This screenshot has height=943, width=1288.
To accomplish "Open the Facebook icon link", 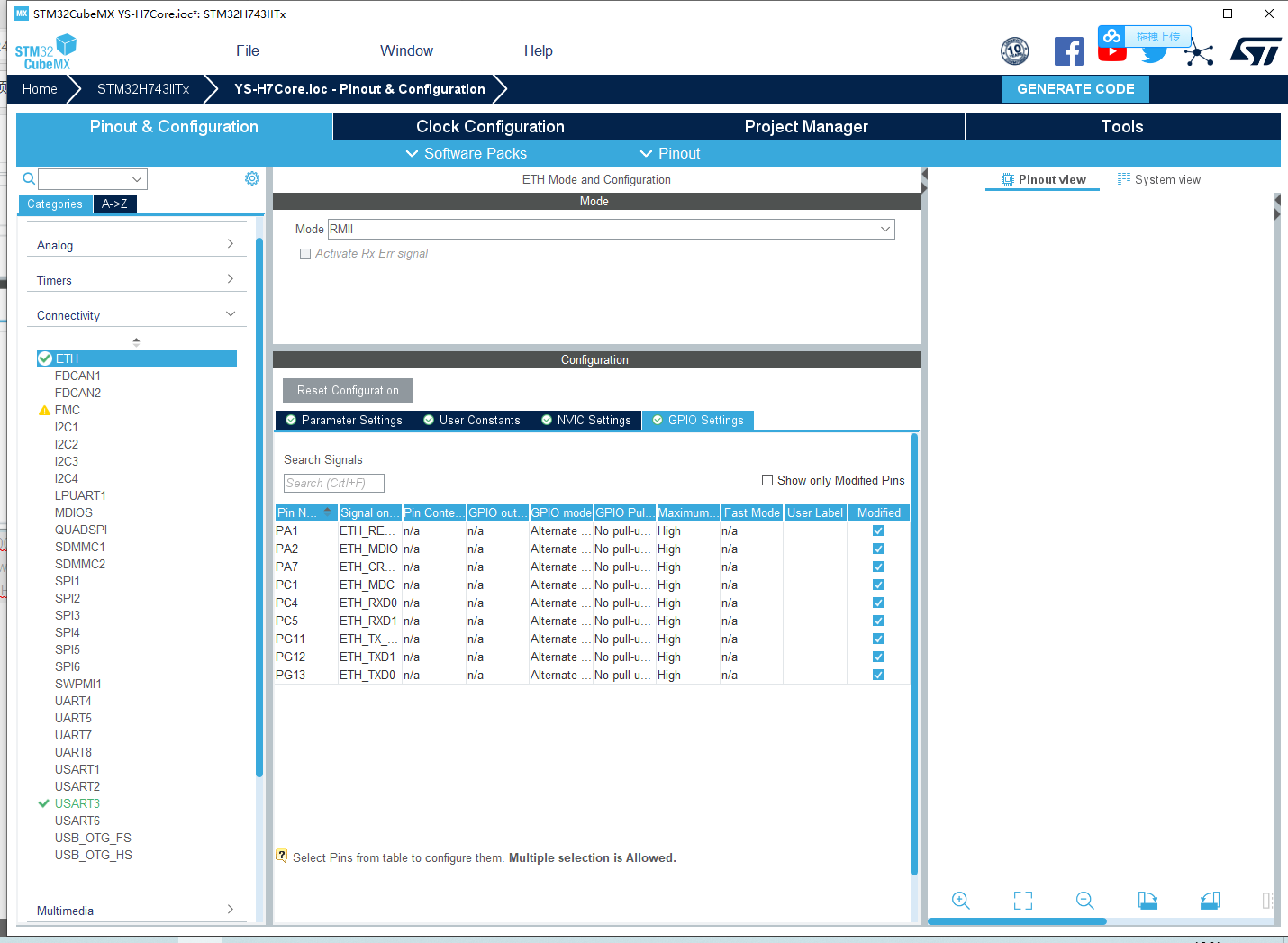I will click(1069, 51).
